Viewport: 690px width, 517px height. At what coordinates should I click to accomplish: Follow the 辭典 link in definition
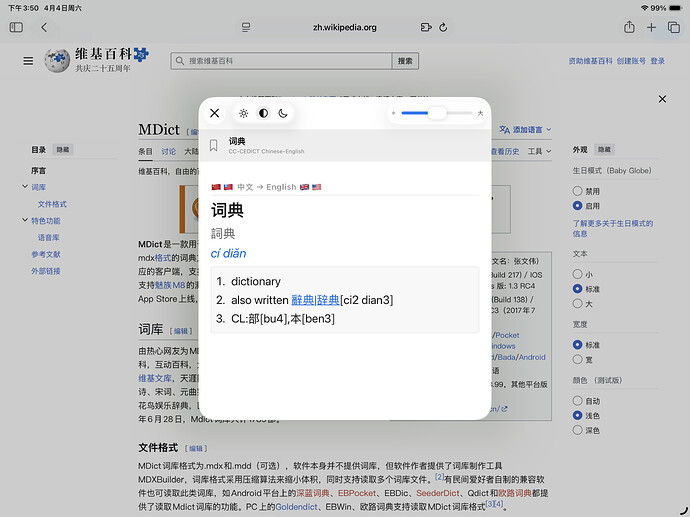coord(327,300)
